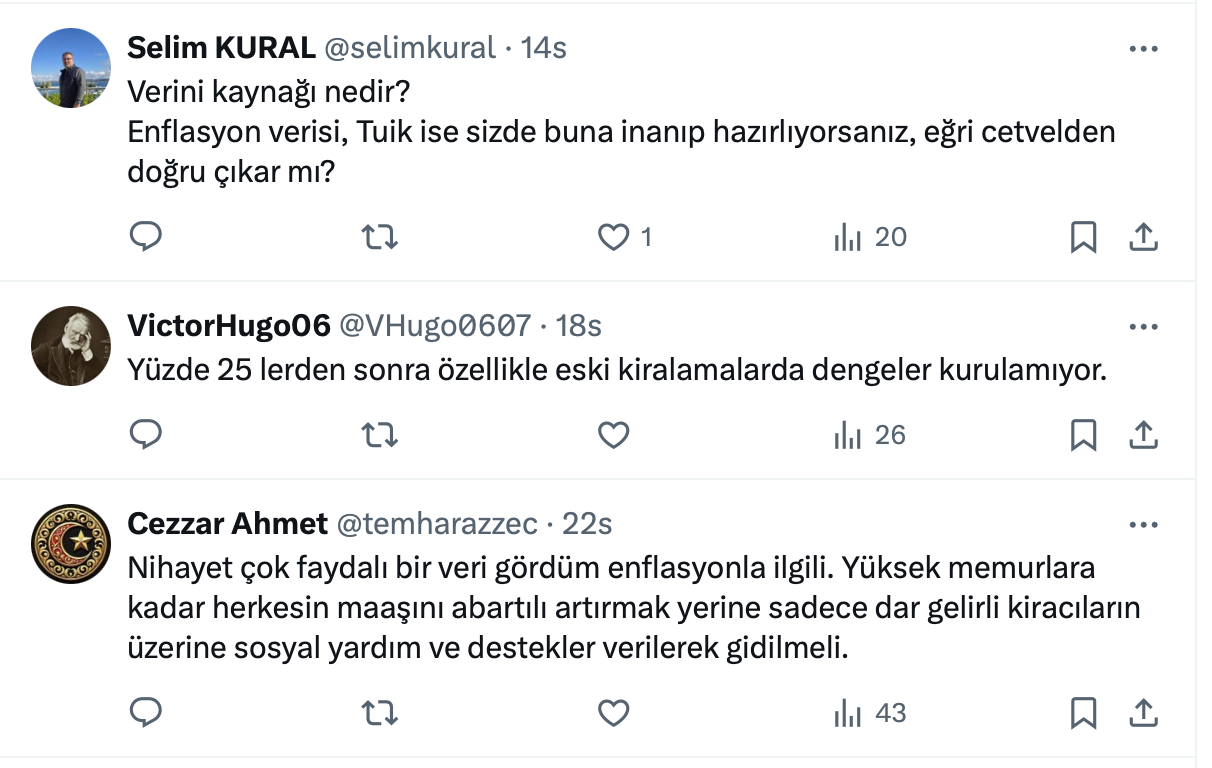Retweet Cezzar Ahmet's tweet
The height and width of the screenshot is (768, 1212).
380,713
